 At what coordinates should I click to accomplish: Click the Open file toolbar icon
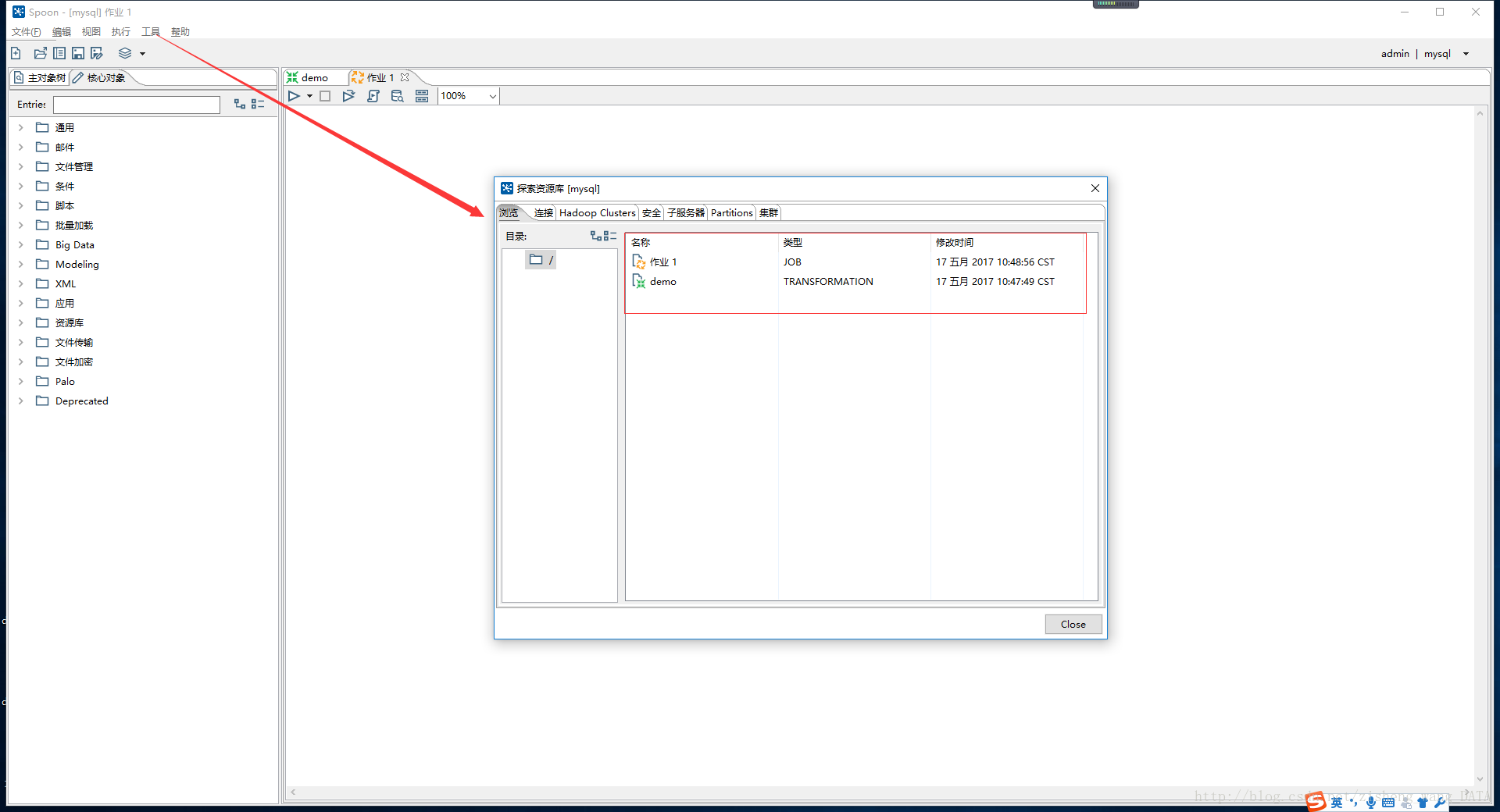(x=40, y=53)
